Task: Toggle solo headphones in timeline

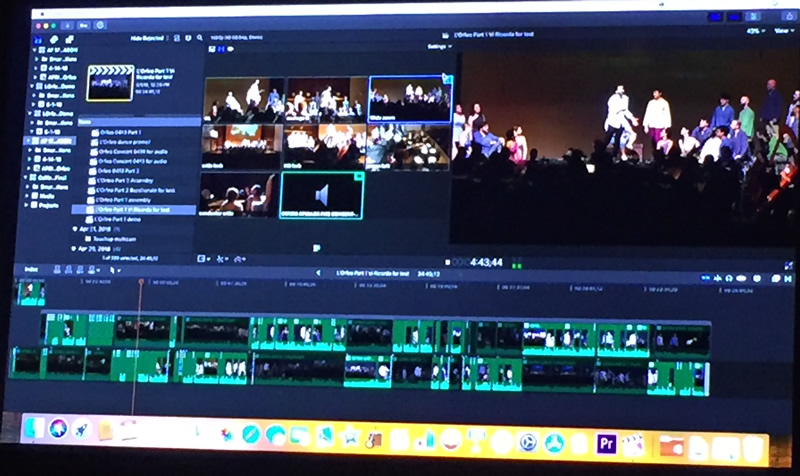Action: [729, 278]
